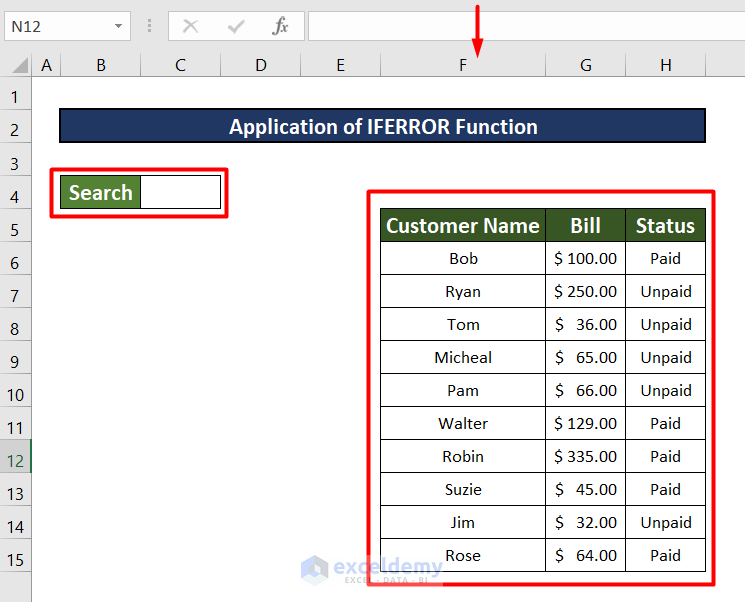Select the $ 66.00 bill cell

pyautogui.click(x=585, y=390)
